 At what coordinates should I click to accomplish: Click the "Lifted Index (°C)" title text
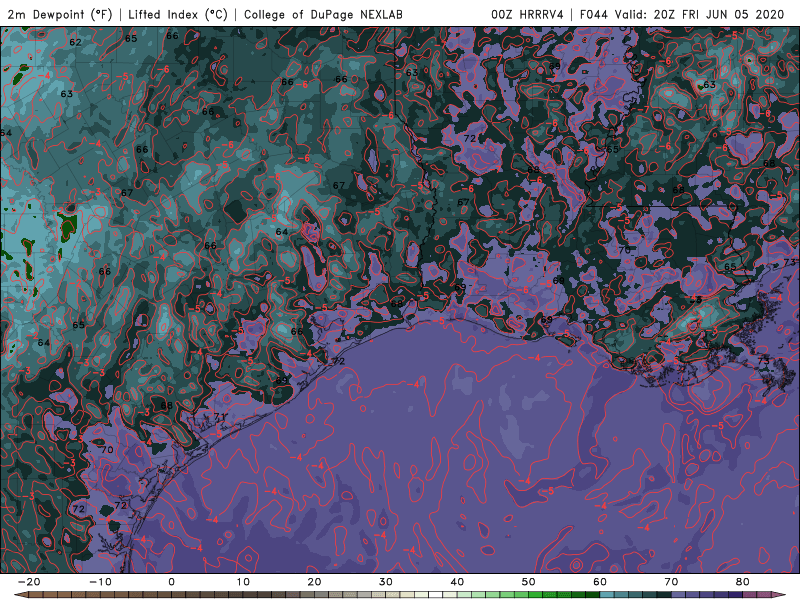(x=178, y=14)
